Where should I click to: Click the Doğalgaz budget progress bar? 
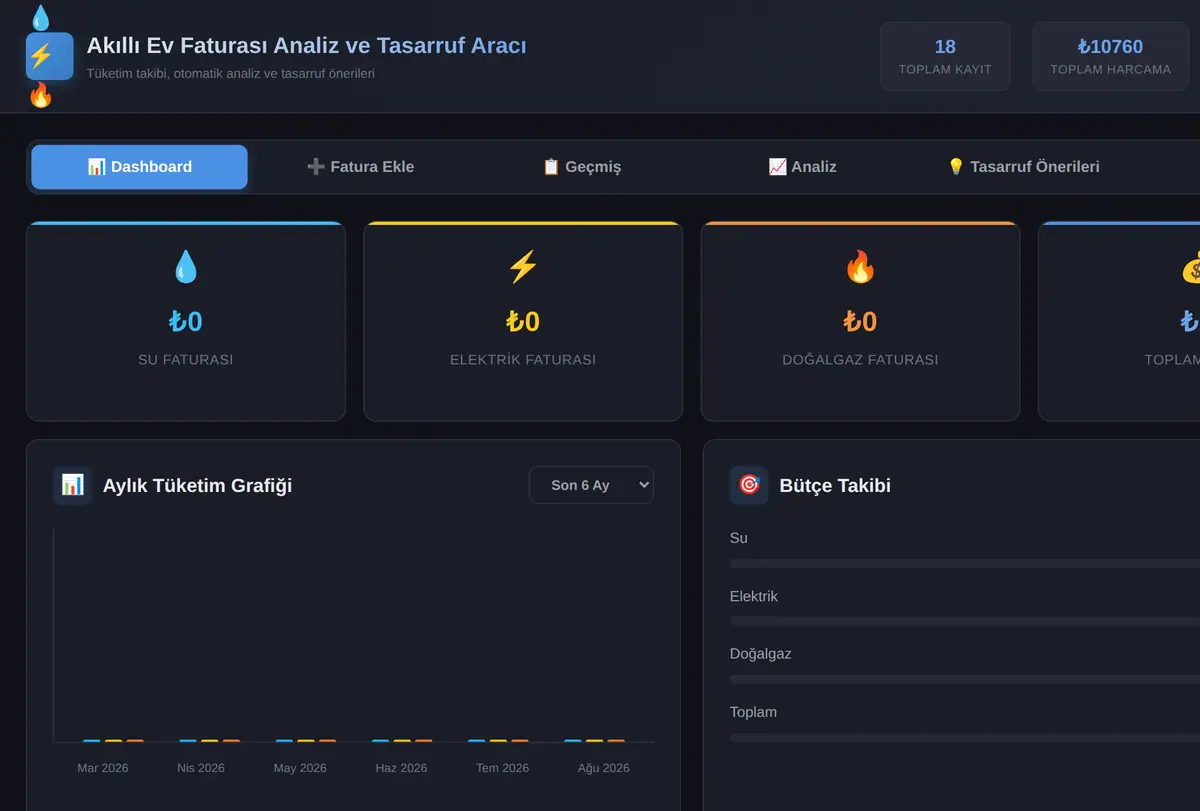click(x=965, y=679)
